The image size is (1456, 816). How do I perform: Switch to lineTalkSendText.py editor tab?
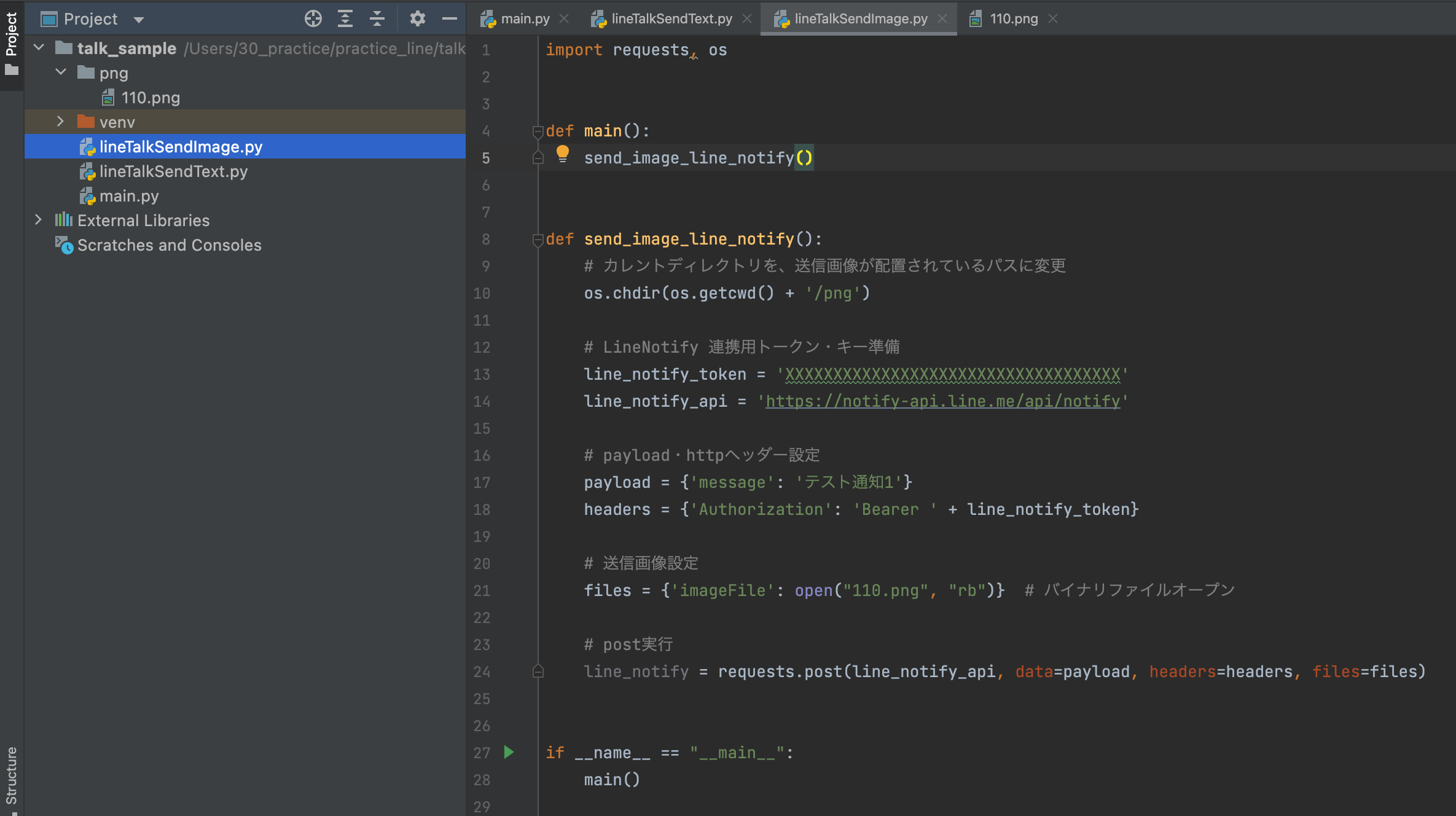[x=671, y=19]
